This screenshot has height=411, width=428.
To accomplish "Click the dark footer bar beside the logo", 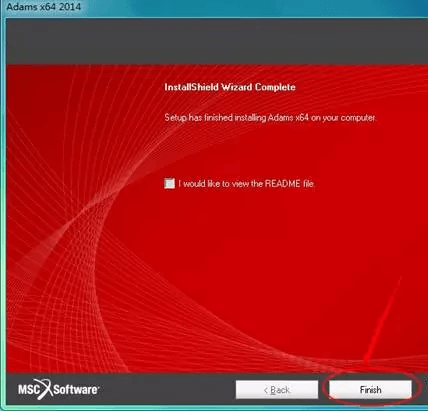I will [x=167, y=389].
